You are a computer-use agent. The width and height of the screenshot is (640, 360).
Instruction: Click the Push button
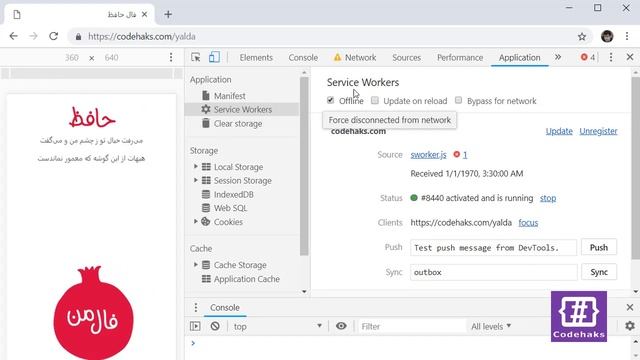(x=599, y=247)
